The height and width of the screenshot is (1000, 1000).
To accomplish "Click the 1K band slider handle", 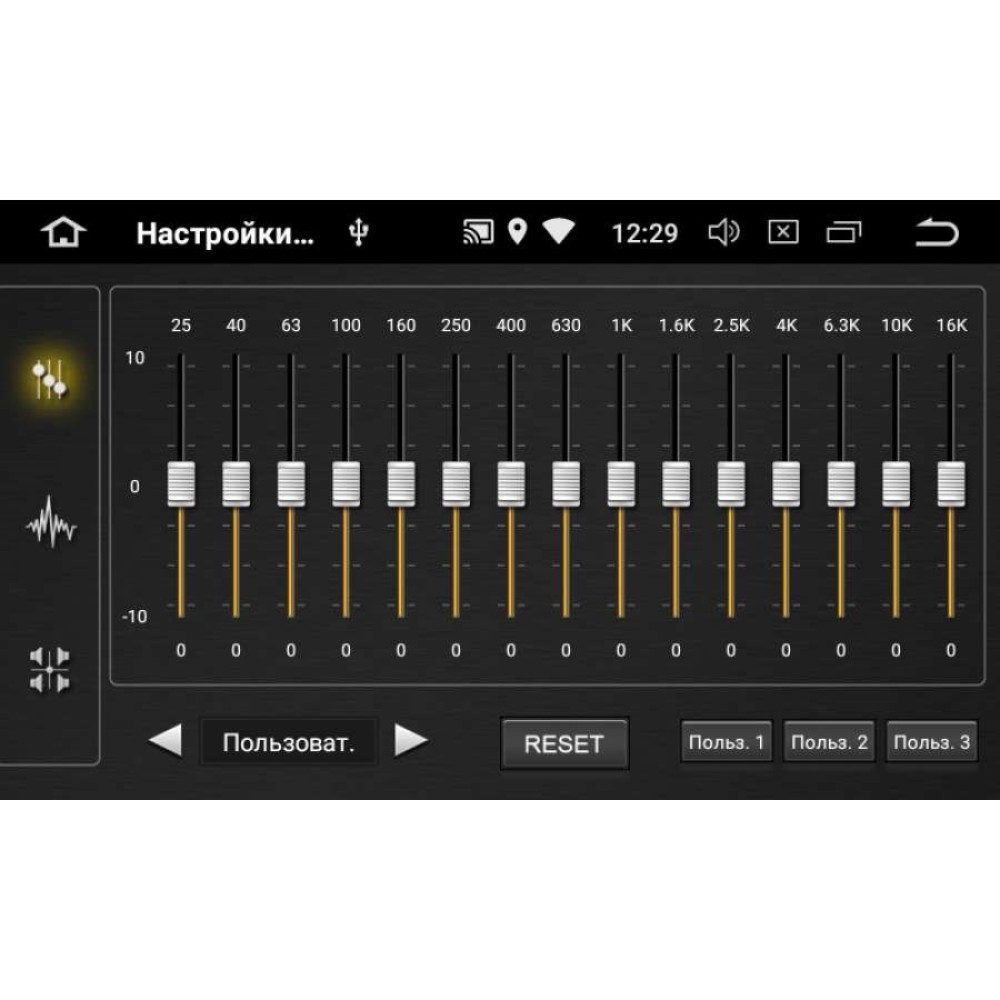I will point(621,485).
